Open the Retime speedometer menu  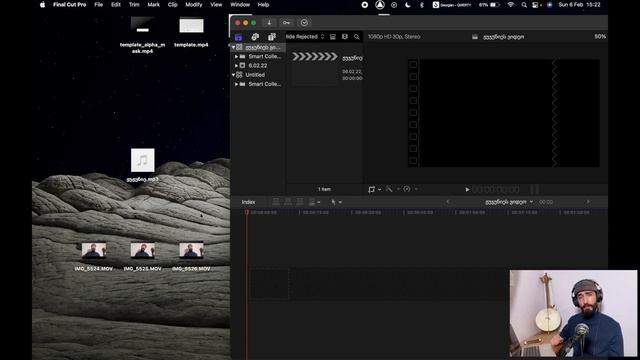(x=409, y=189)
